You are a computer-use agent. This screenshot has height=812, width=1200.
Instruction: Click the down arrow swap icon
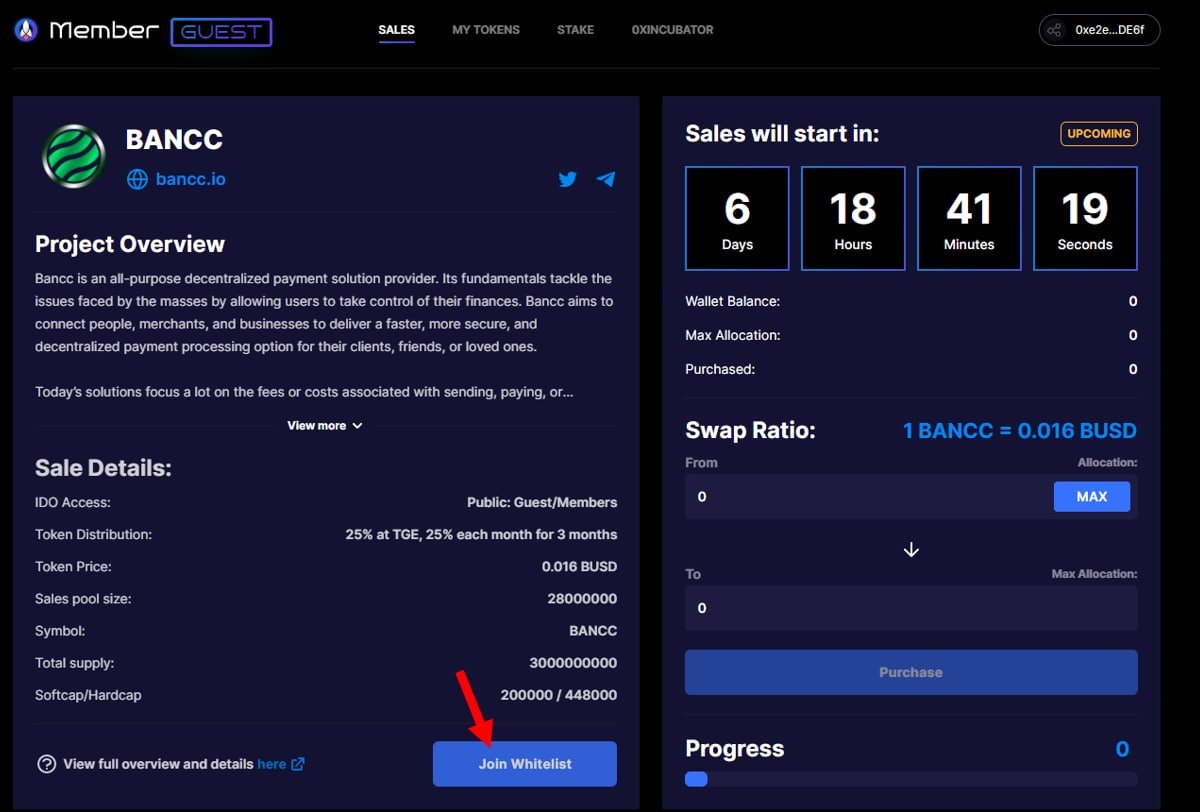(911, 550)
